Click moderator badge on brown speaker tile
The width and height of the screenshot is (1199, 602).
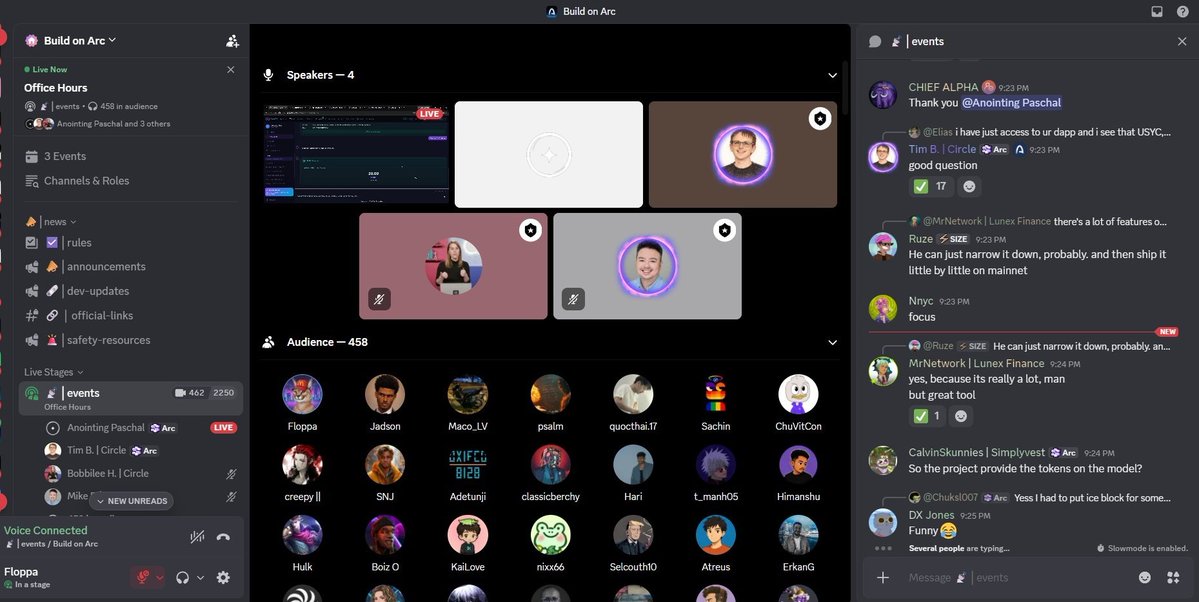(x=820, y=119)
